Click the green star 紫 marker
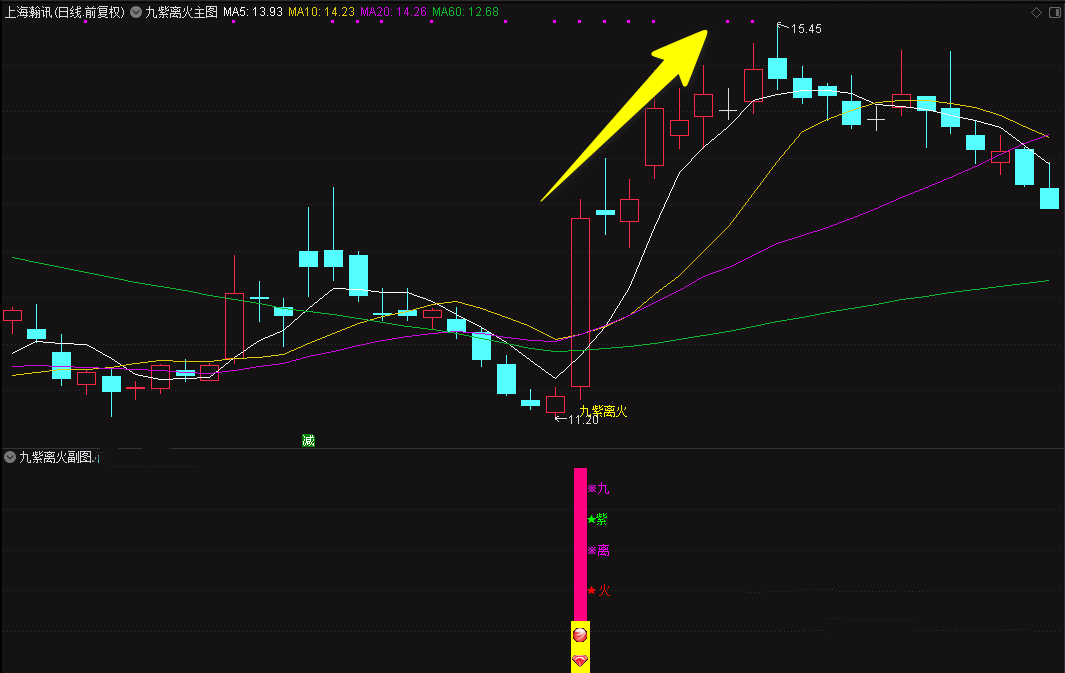This screenshot has height=673, width=1065. pyautogui.click(x=597, y=519)
